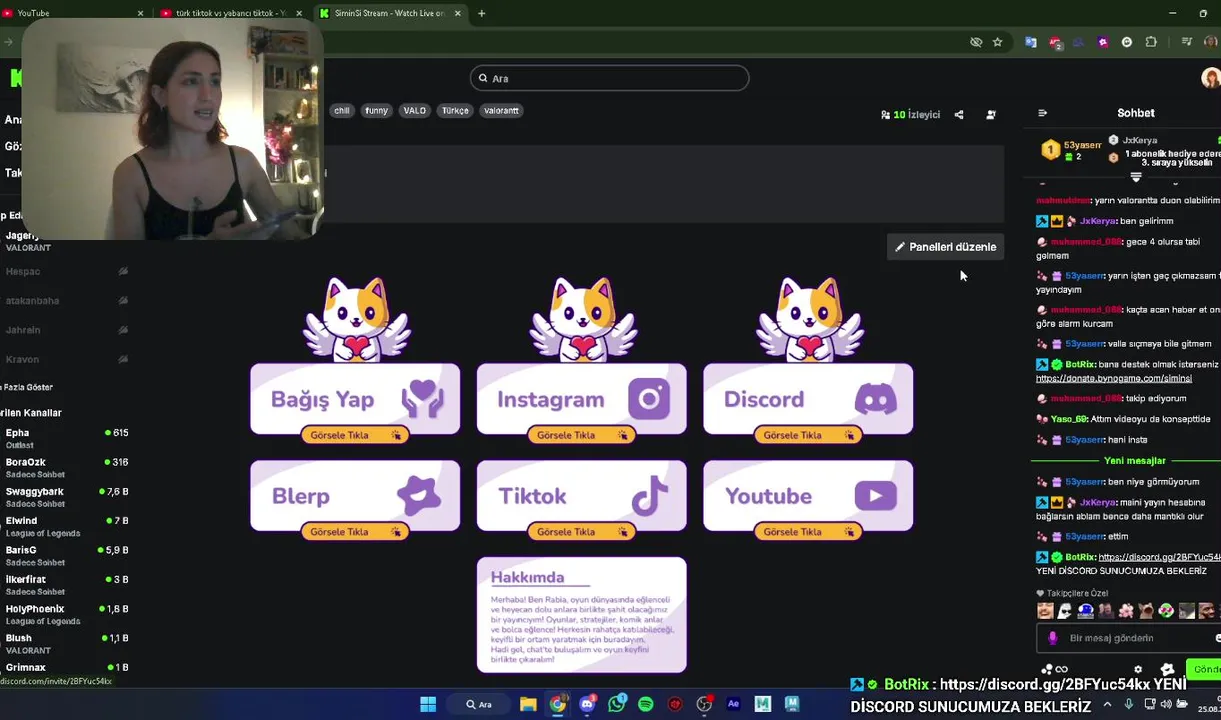Viewport: 1221px width, 720px height.
Task: Open After Effects from taskbar
Action: click(733, 704)
